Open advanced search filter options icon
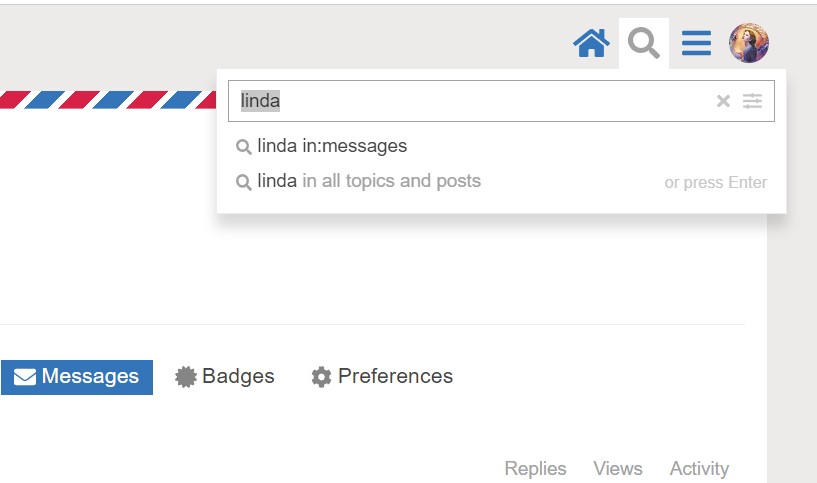 [x=752, y=101]
